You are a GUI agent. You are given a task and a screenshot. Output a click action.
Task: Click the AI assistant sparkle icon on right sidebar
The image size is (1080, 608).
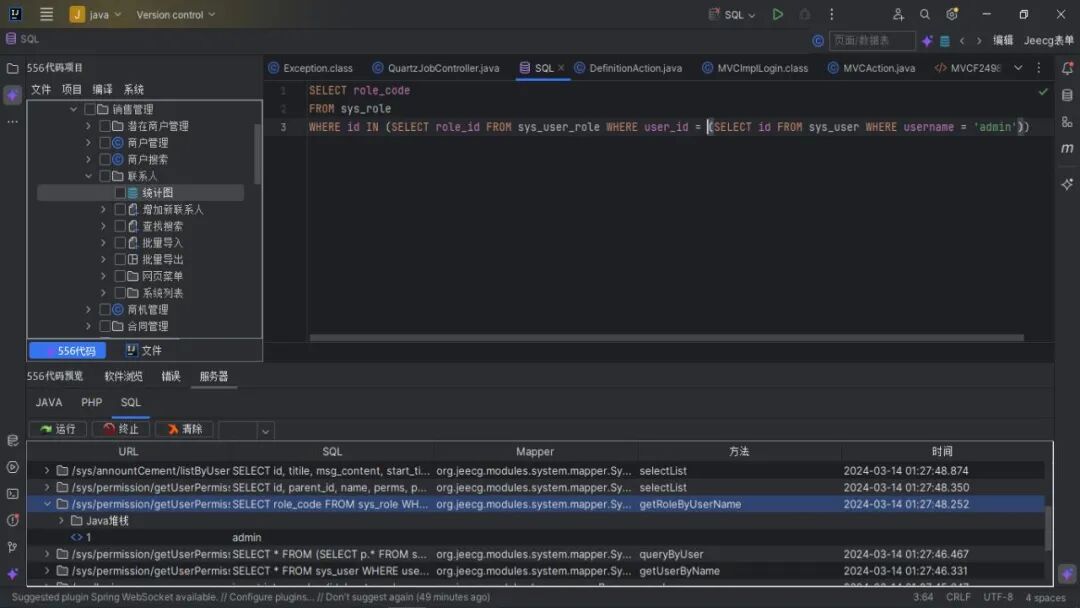click(x=1067, y=185)
